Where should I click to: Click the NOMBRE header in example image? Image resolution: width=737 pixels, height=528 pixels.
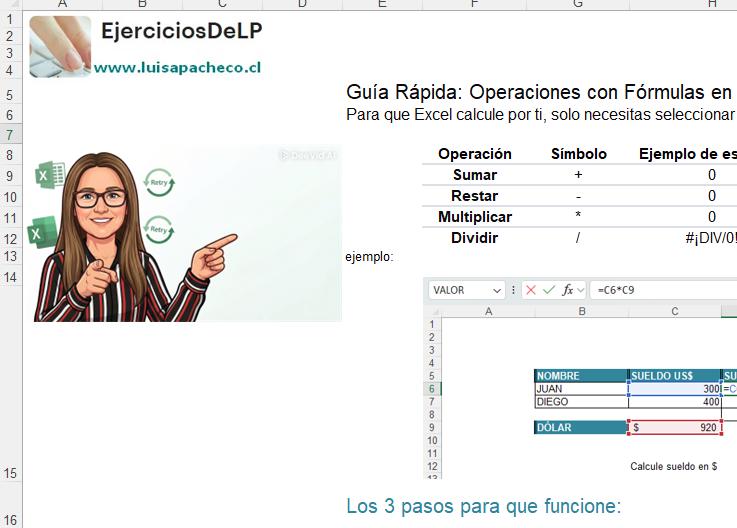pyautogui.click(x=581, y=376)
